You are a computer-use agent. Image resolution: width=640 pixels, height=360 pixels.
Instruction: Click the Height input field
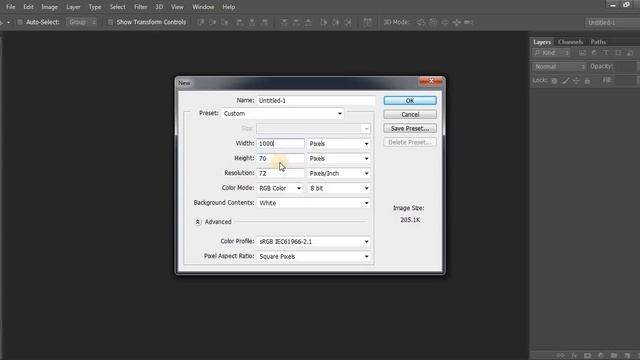click(280, 158)
